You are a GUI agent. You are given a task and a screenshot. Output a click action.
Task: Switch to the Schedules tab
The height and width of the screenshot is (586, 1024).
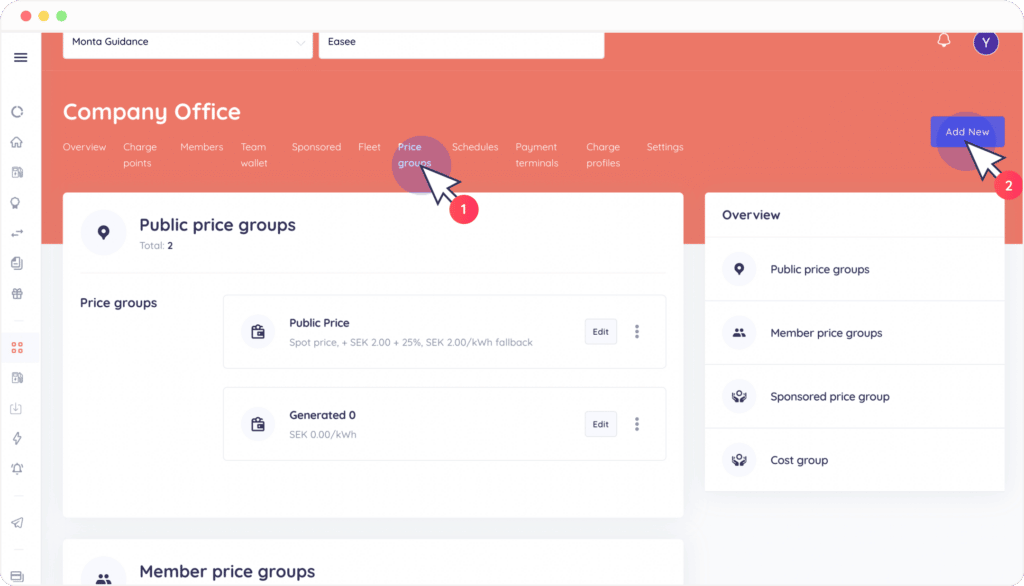pos(475,147)
